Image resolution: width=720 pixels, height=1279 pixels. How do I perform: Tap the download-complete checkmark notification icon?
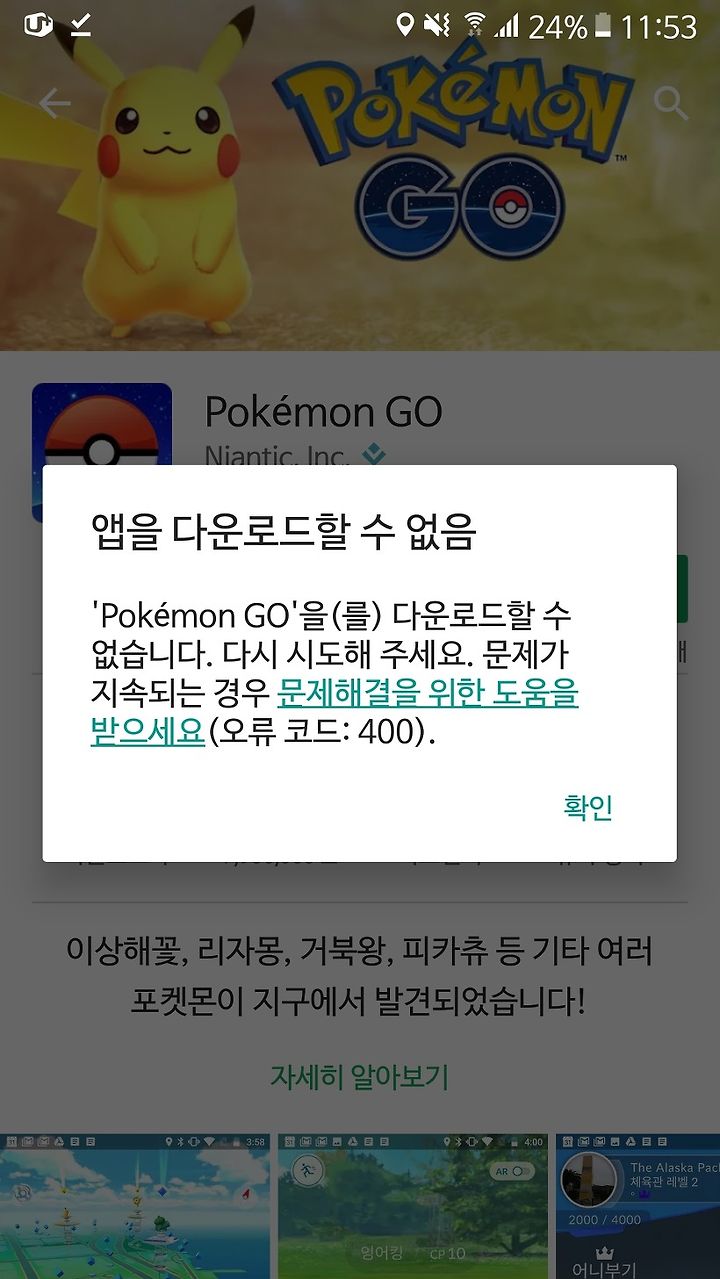81,25
